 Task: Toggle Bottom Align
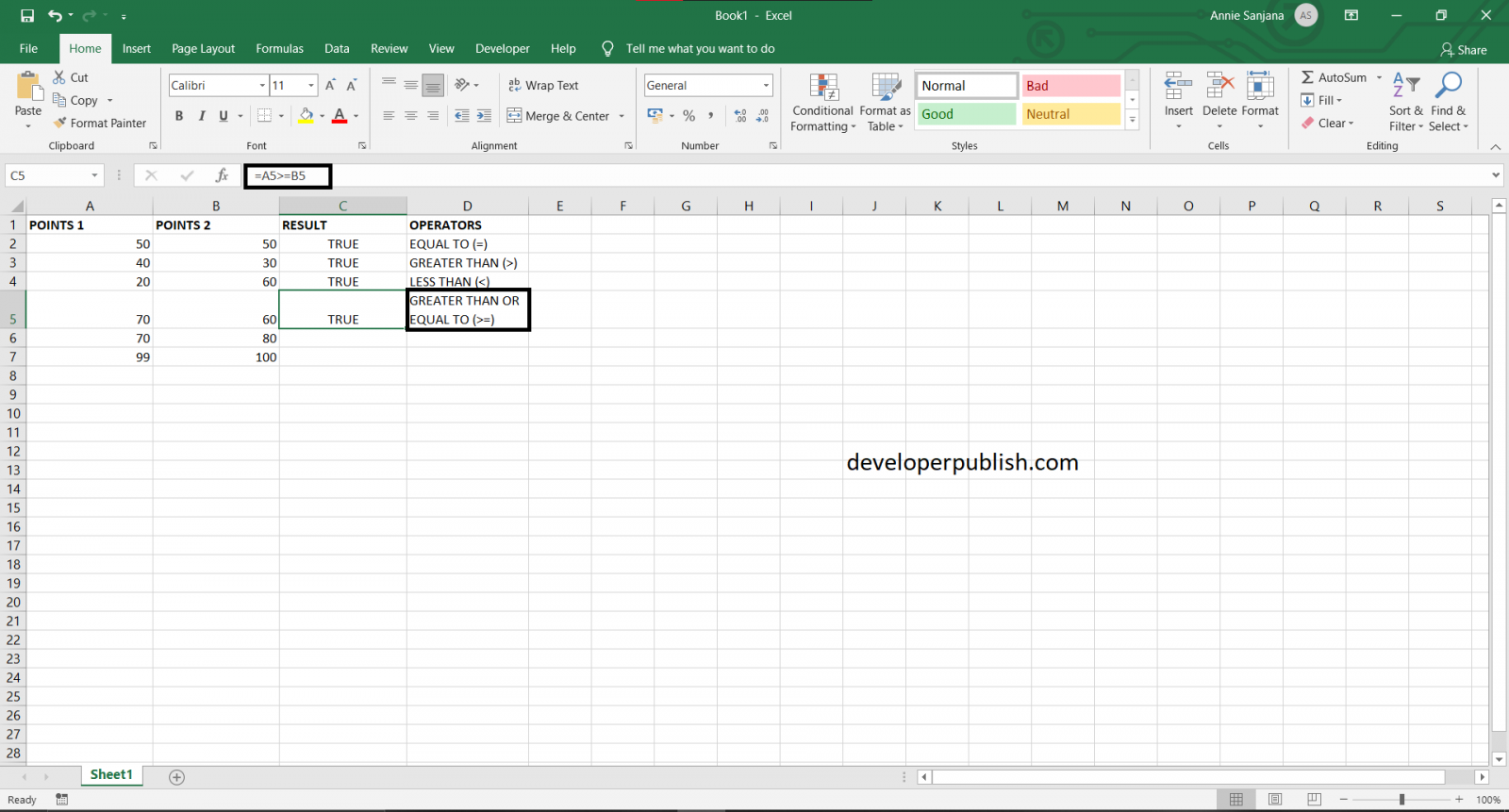pos(433,85)
